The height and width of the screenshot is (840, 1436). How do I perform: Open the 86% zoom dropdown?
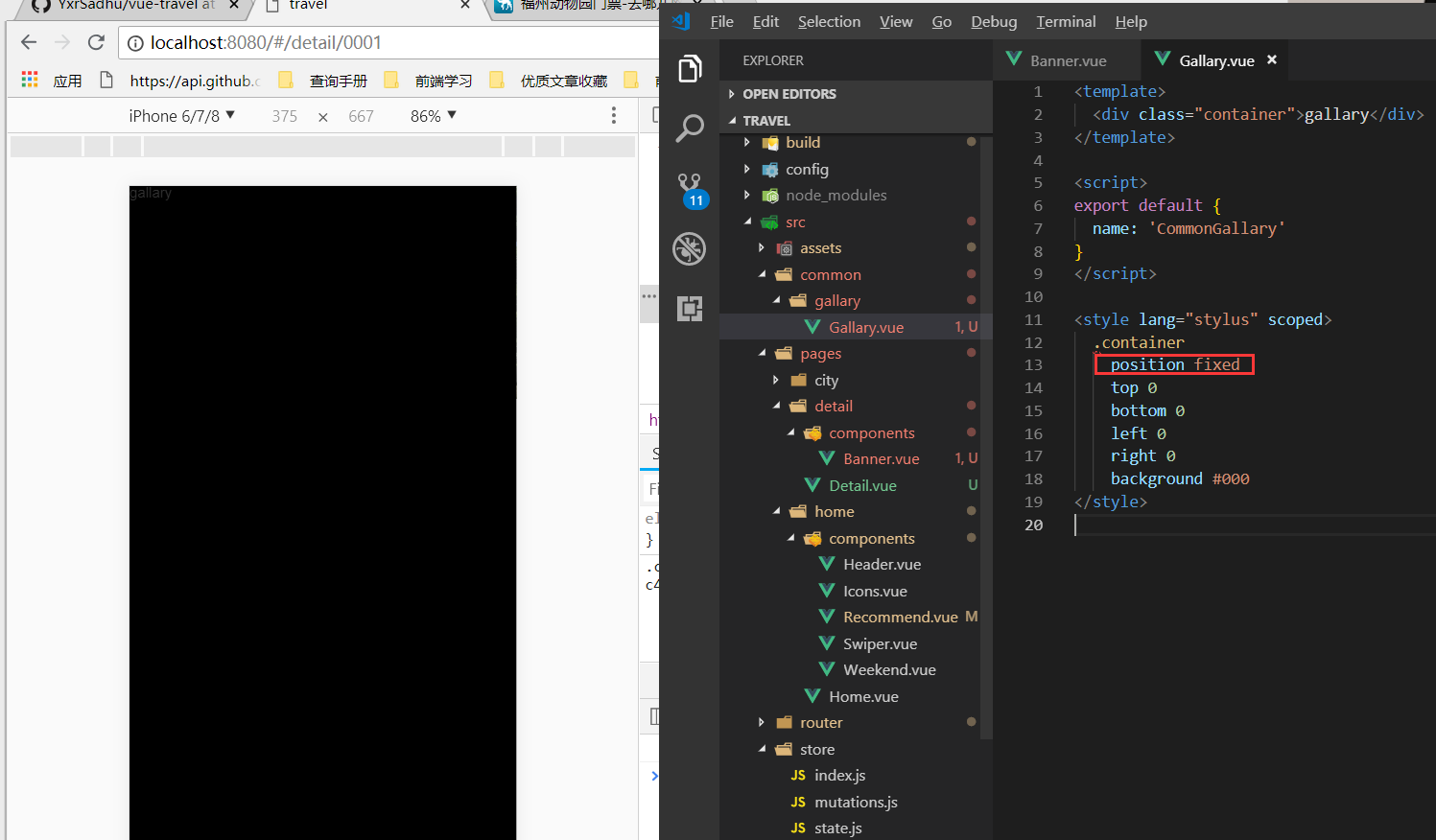point(434,116)
